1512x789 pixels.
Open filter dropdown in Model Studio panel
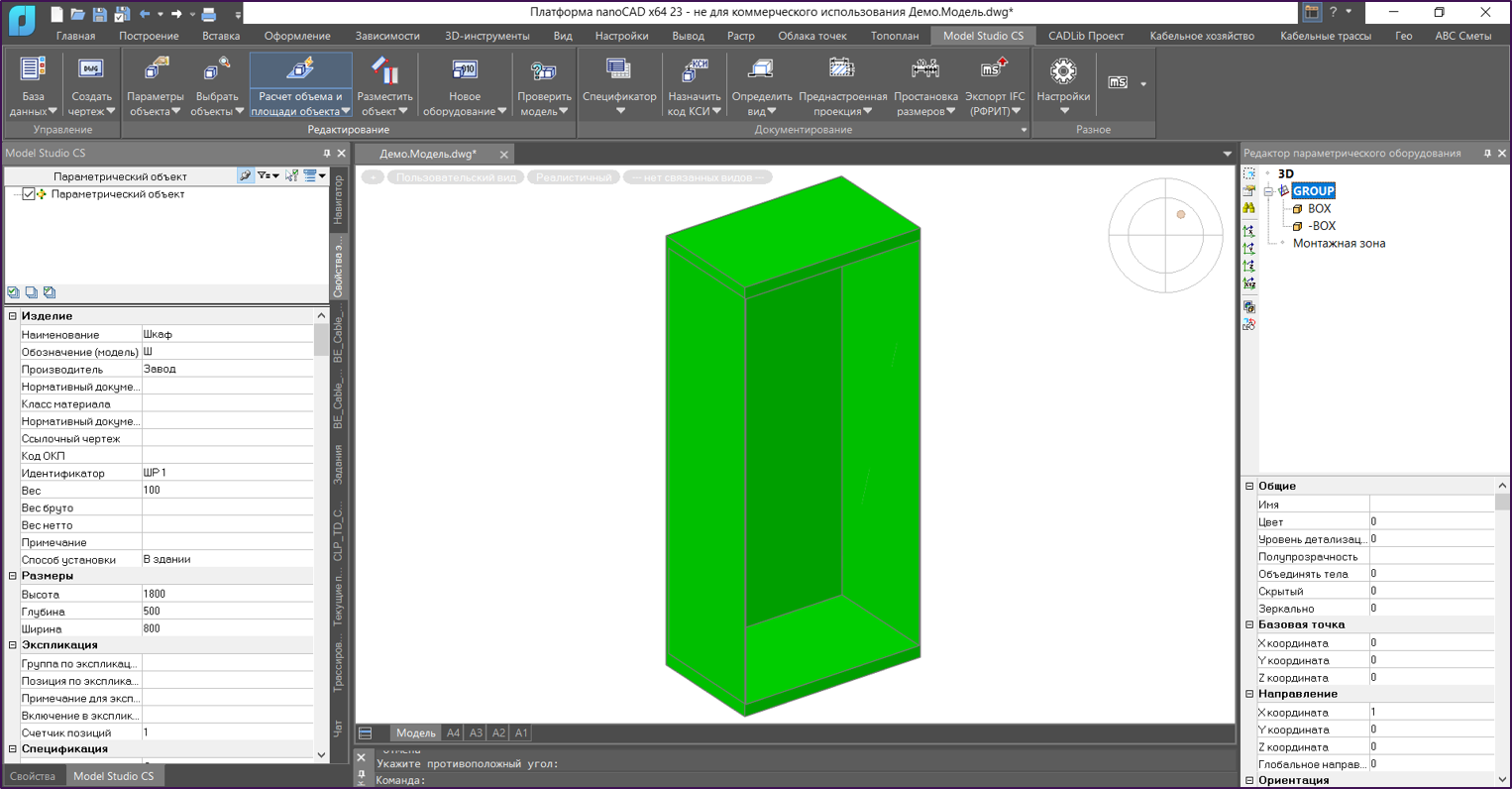[x=268, y=175]
